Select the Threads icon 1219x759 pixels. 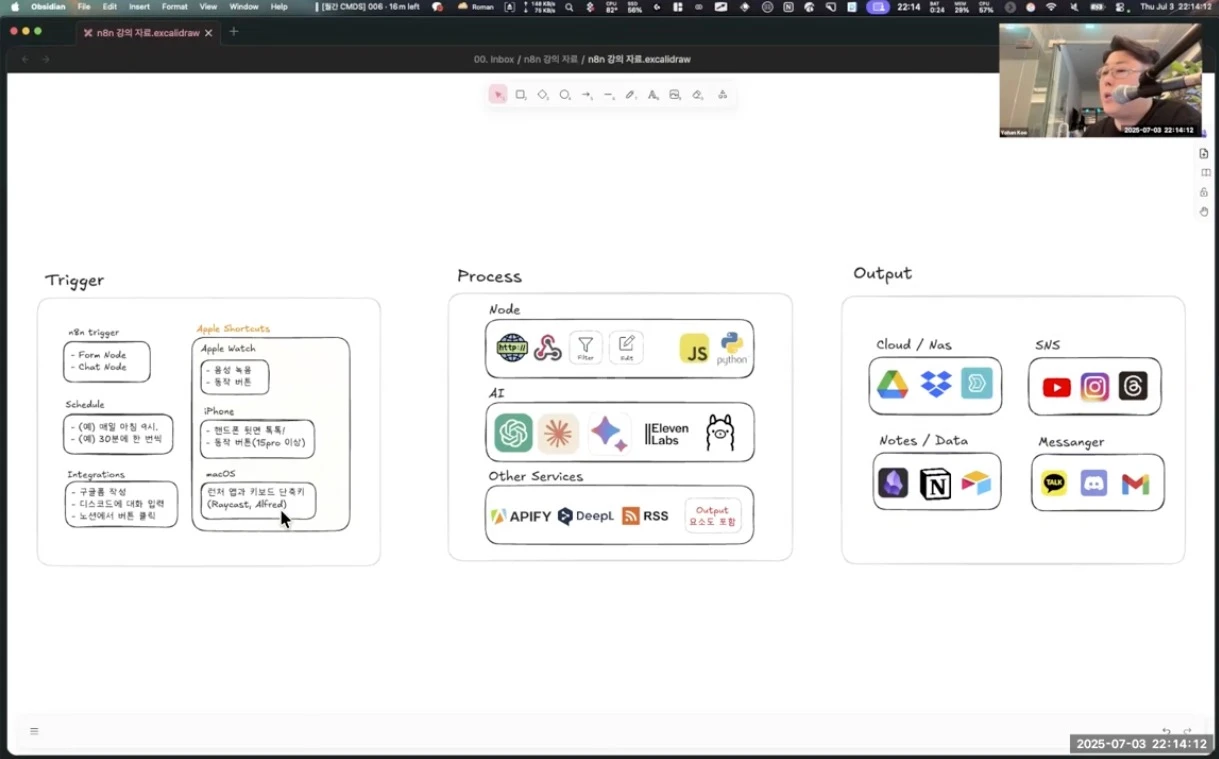pos(1133,386)
